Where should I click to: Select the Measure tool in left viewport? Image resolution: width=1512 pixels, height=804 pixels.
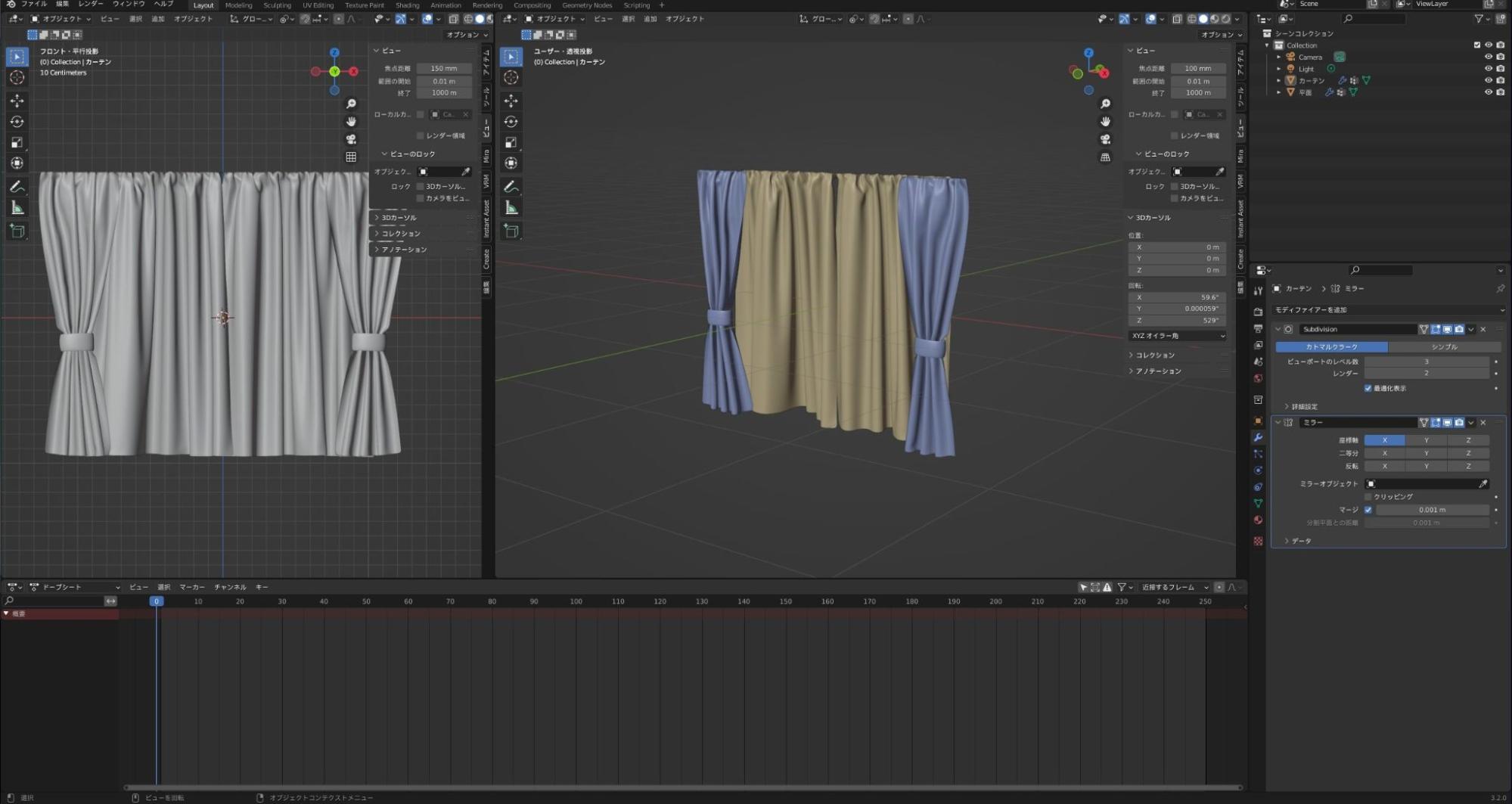pyautogui.click(x=17, y=208)
